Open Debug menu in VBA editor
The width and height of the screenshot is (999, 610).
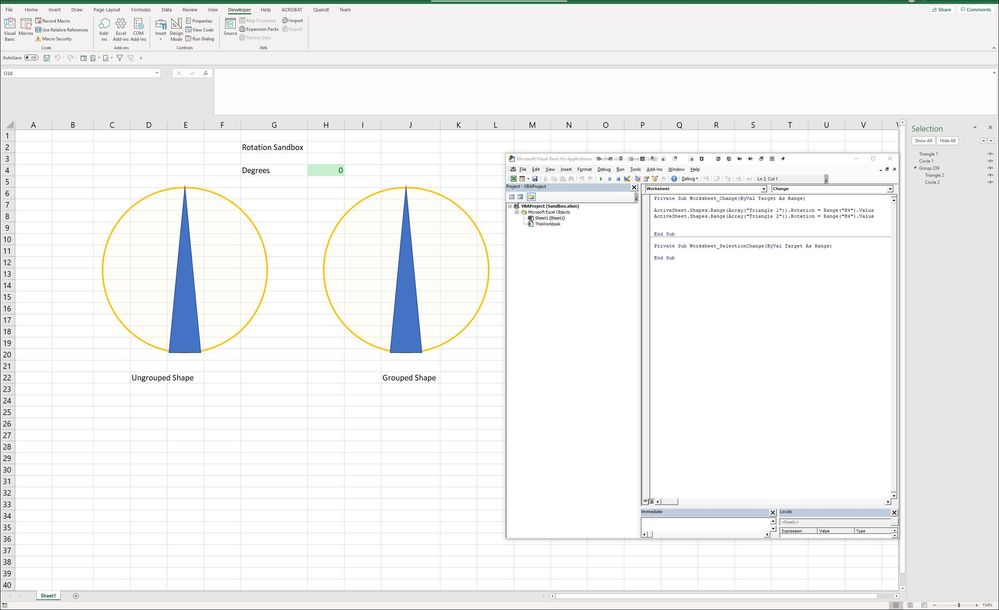(603, 170)
